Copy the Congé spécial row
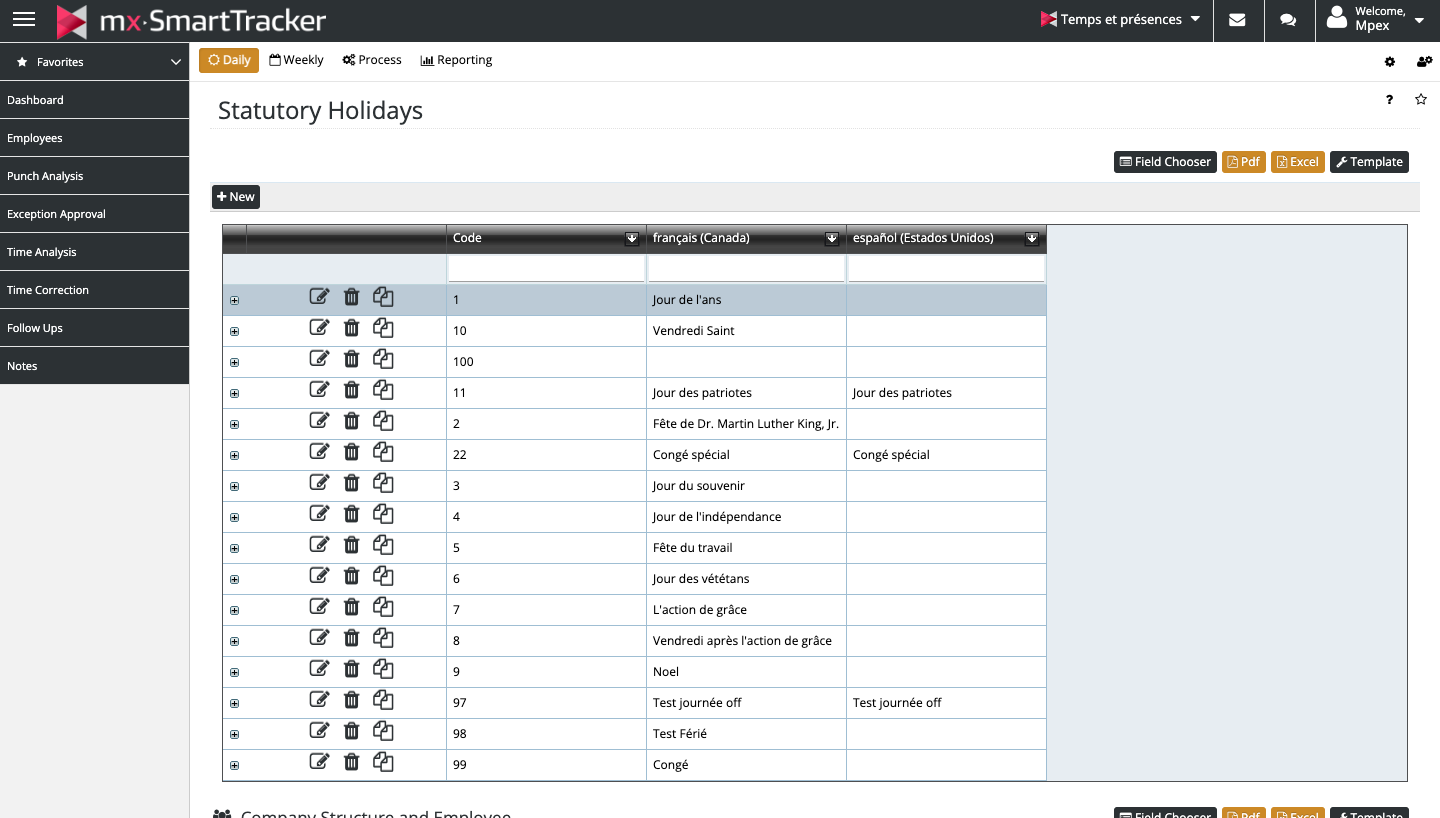 click(383, 452)
